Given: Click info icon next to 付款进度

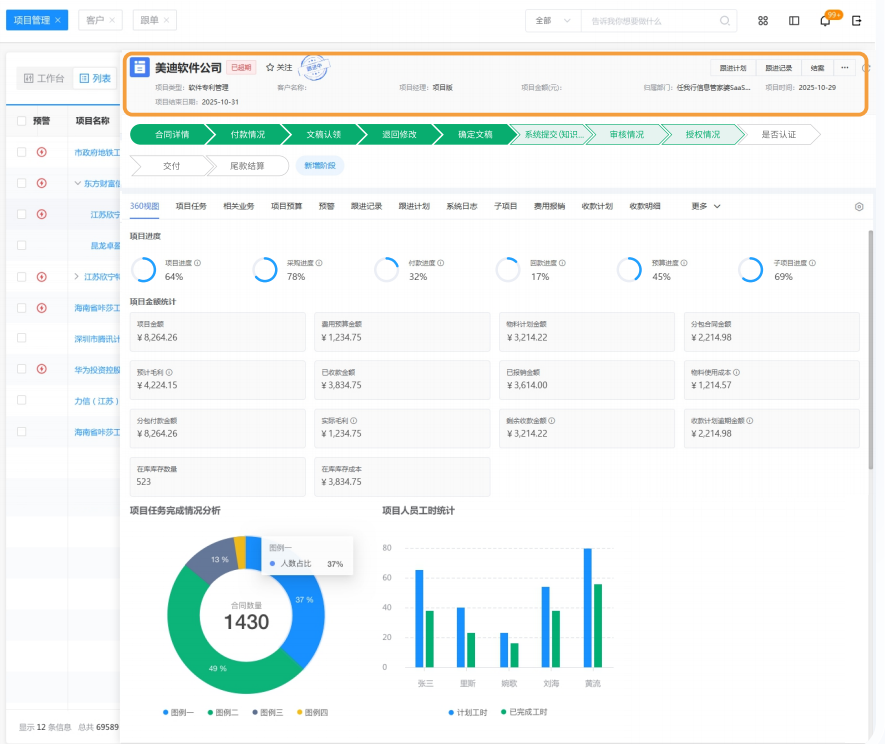Looking at the screenshot, I should (x=441, y=263).
